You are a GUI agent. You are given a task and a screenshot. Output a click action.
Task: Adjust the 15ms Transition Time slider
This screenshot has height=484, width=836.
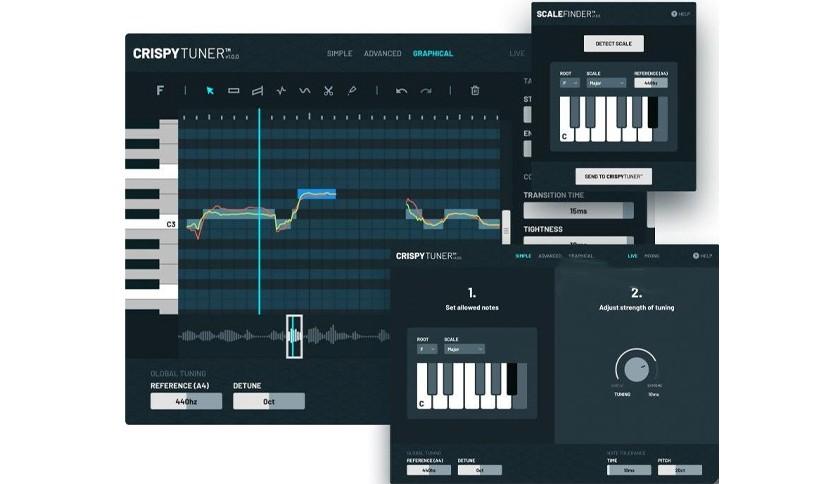point(578,211)
